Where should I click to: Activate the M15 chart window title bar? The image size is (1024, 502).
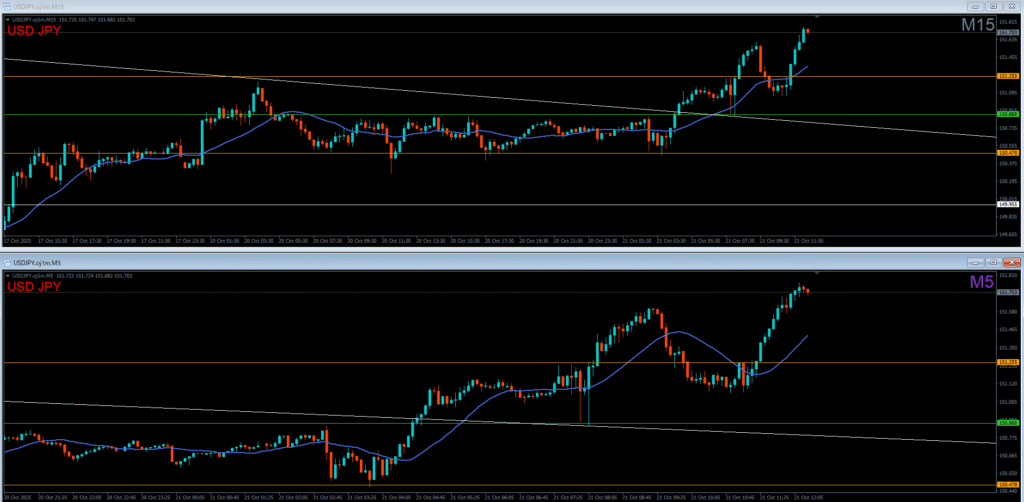tap(500, 5)
